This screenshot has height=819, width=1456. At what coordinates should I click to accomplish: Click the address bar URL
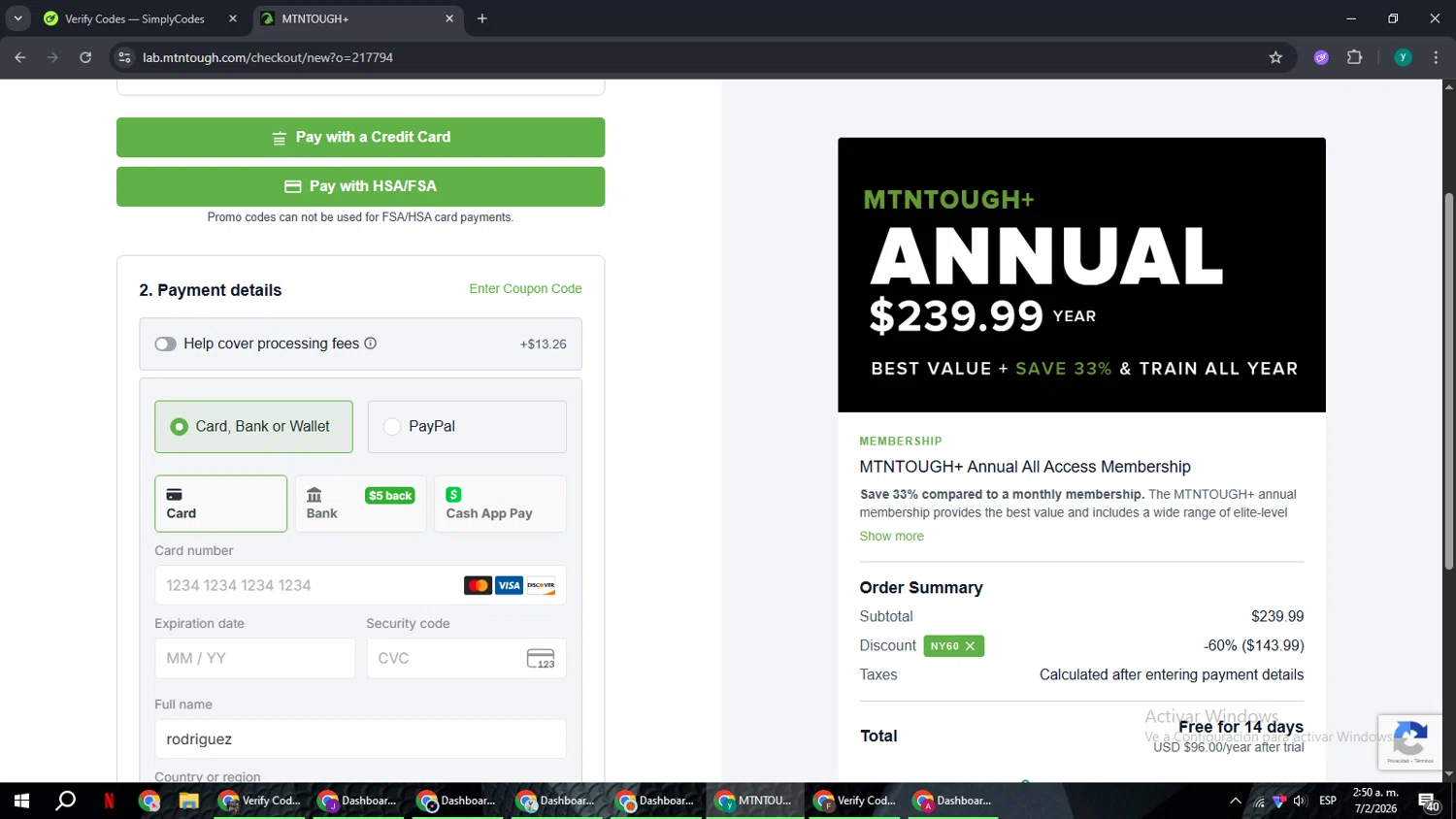pyautogui.click(x=268, y=57)
